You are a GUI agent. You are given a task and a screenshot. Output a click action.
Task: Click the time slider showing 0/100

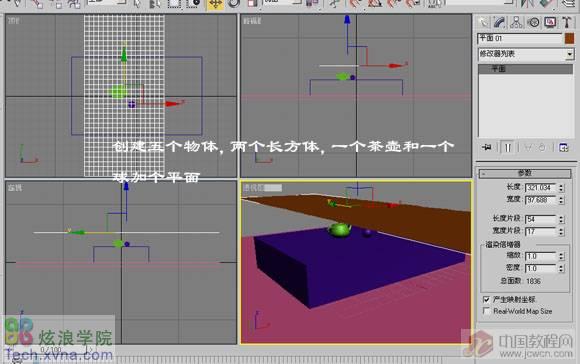click(x=51, y=350)
